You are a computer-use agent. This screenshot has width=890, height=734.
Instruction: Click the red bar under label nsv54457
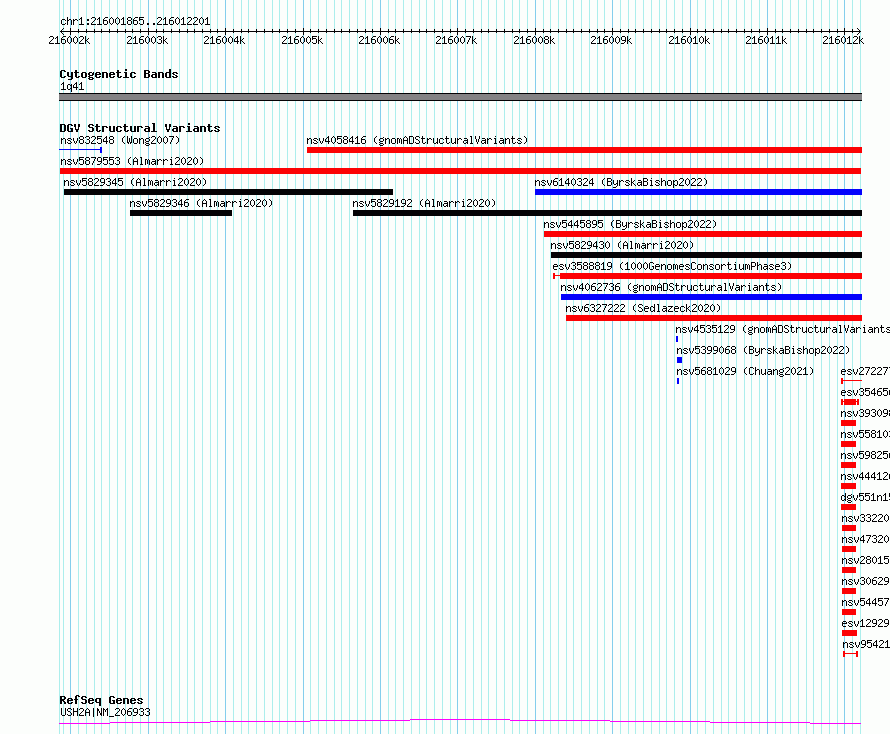point(849,612)
